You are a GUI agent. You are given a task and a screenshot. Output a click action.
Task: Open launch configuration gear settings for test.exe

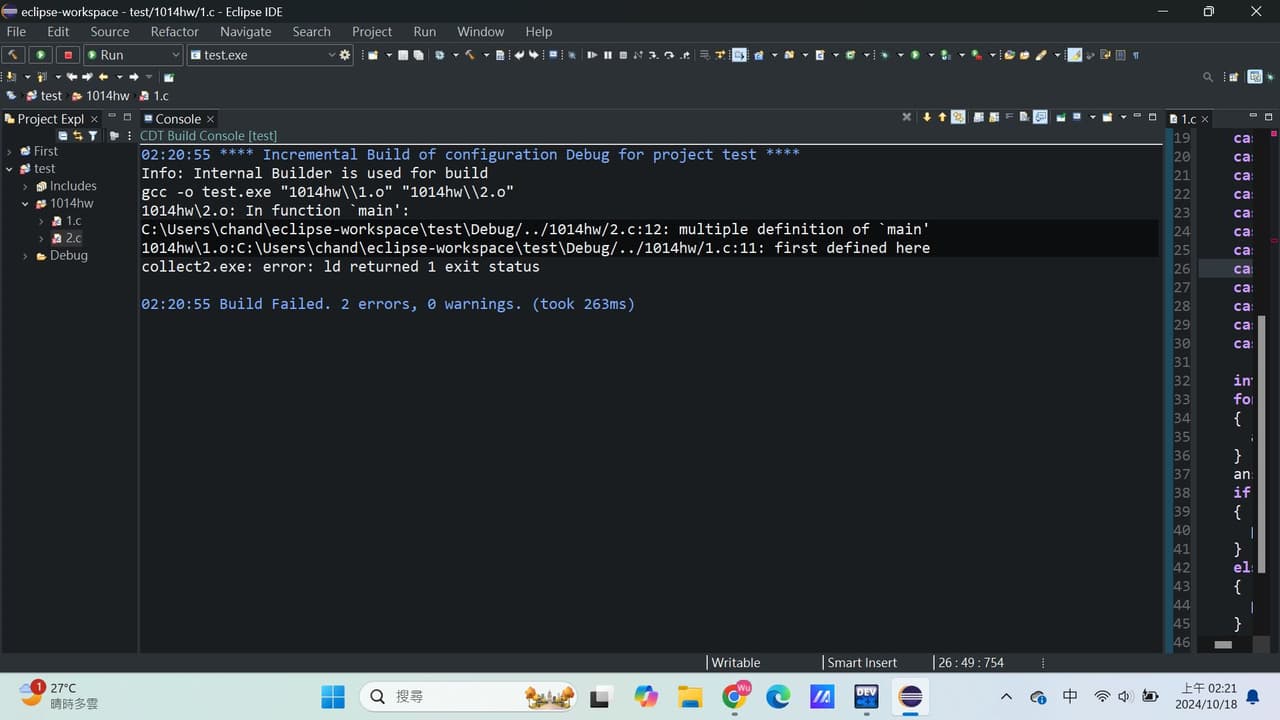345,55
